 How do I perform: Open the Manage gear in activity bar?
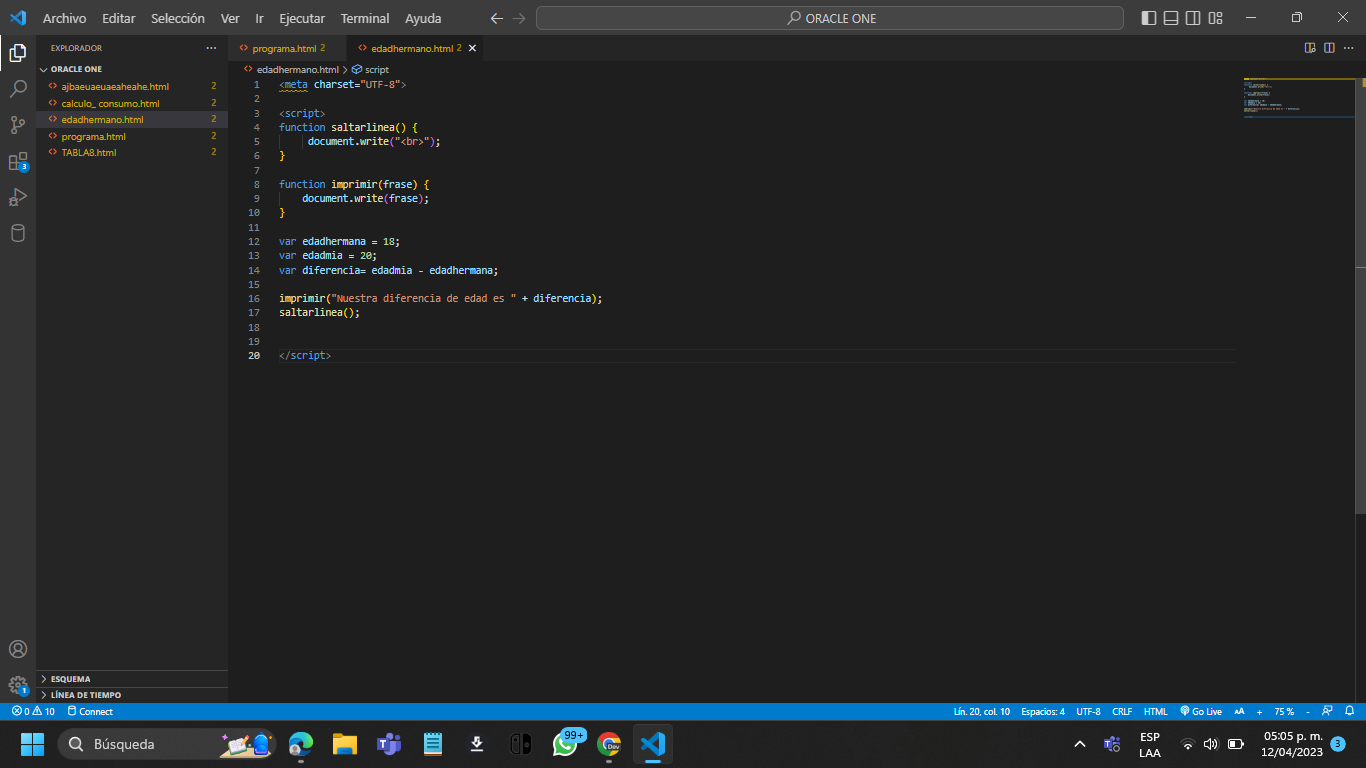coord(18,685)
